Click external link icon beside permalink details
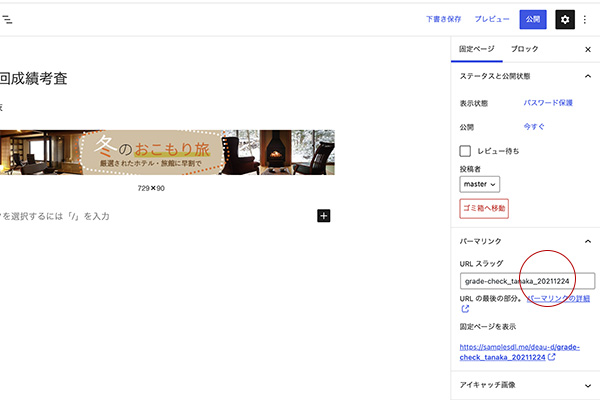600x400 pixels. click(x=465, y=310)
